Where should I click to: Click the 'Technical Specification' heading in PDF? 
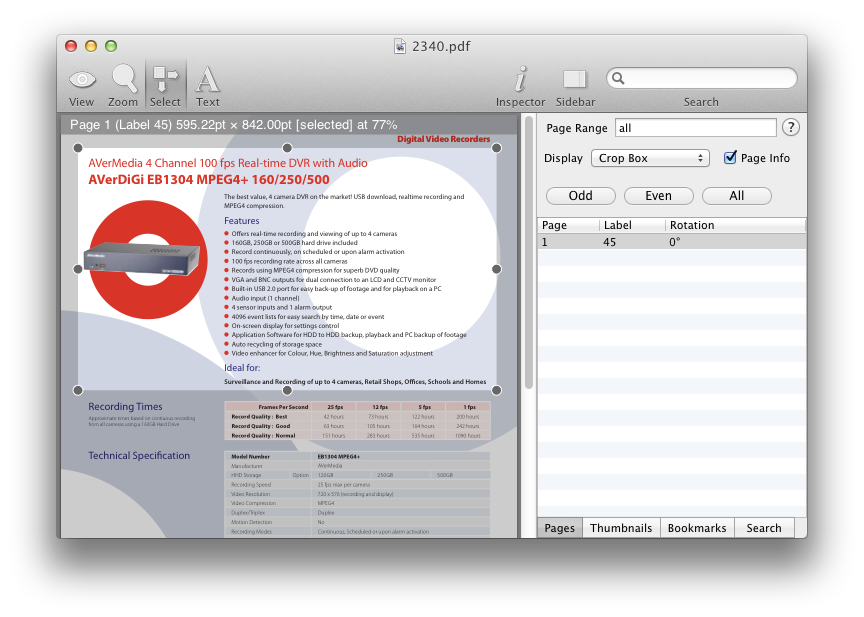click(x=139, y=456)
